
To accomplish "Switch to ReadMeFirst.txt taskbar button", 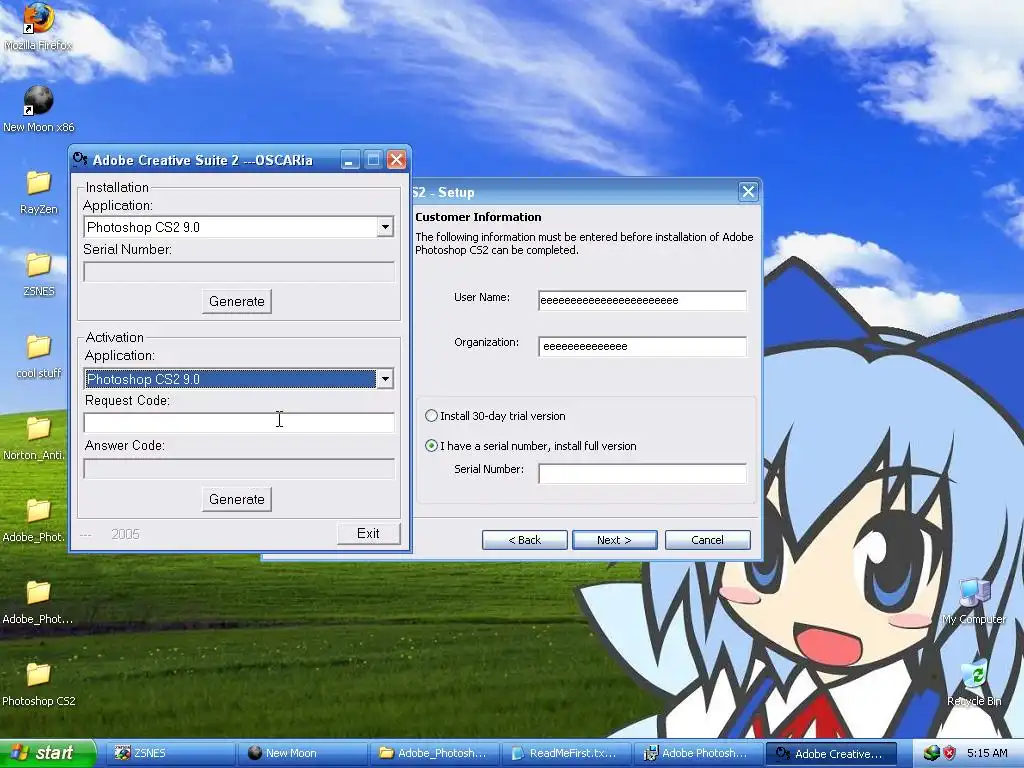I will pyautogui.click(x=567, y=754).
